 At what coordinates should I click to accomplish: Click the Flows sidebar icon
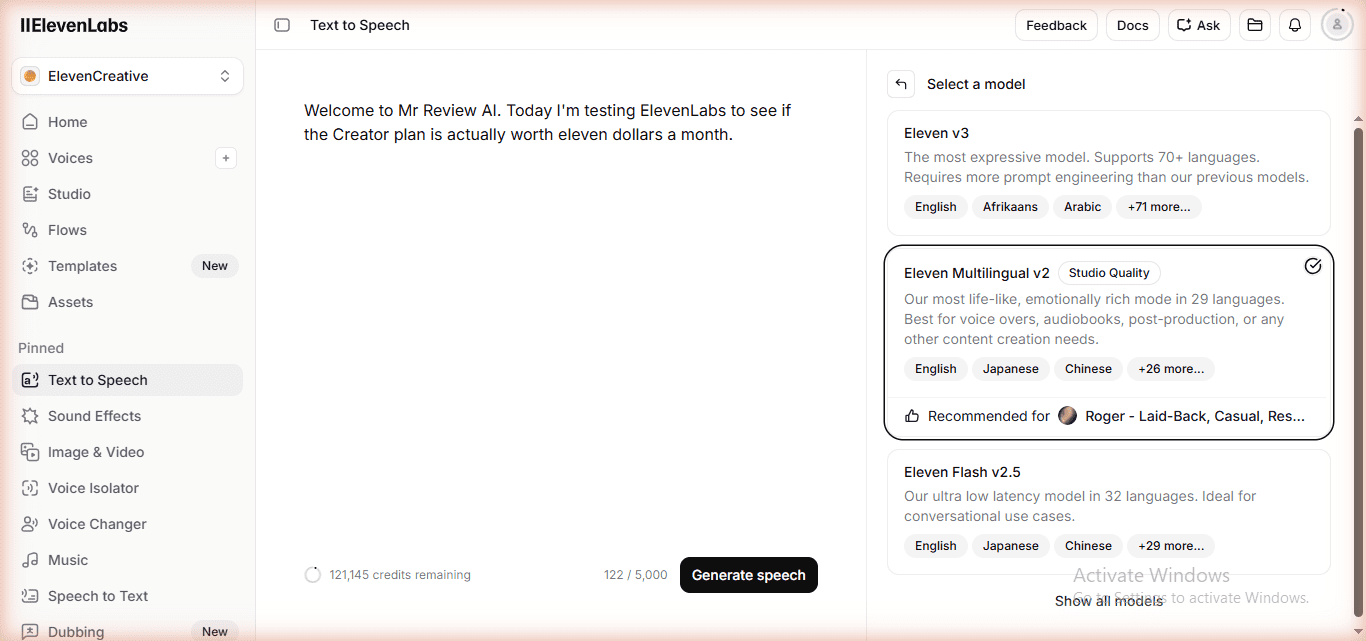click(30, 230)
